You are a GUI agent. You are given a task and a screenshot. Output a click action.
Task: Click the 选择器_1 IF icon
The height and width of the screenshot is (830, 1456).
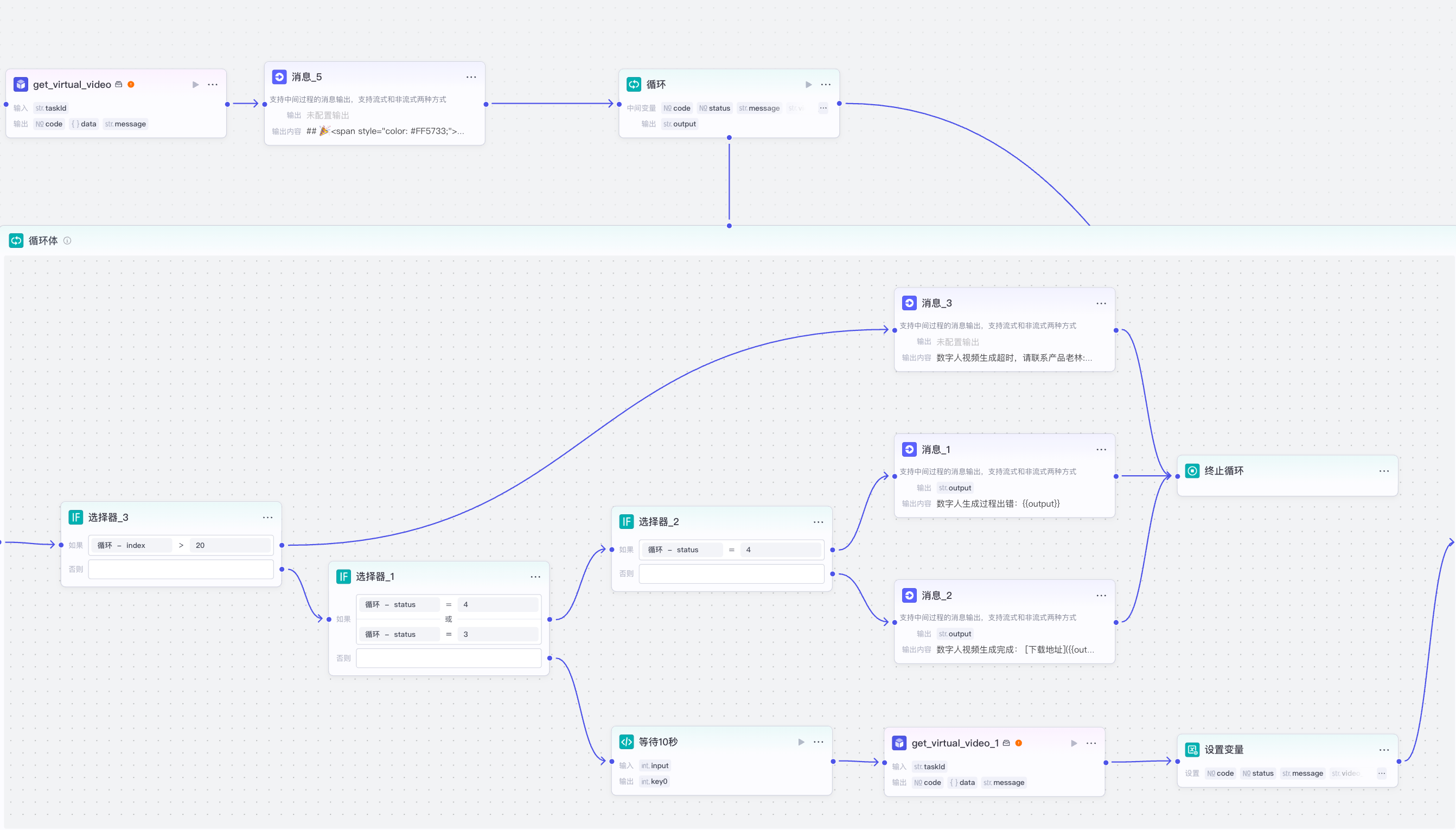343,576
